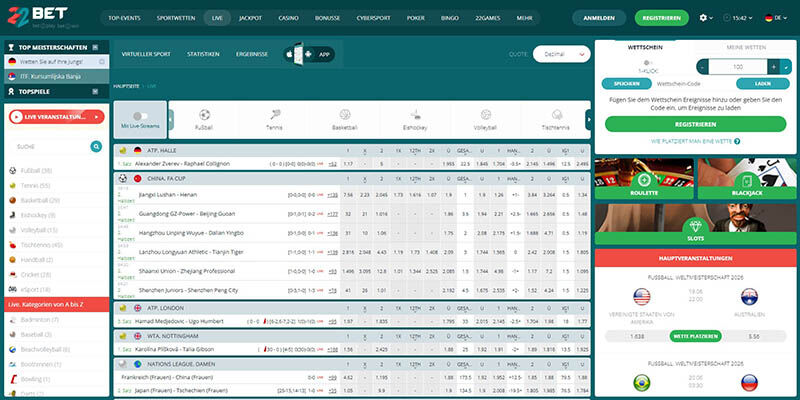Switch to the MEINE WETTEN tab
This screenshot has height=400, width=800.
pyautogui.click(x=746, y=47)
